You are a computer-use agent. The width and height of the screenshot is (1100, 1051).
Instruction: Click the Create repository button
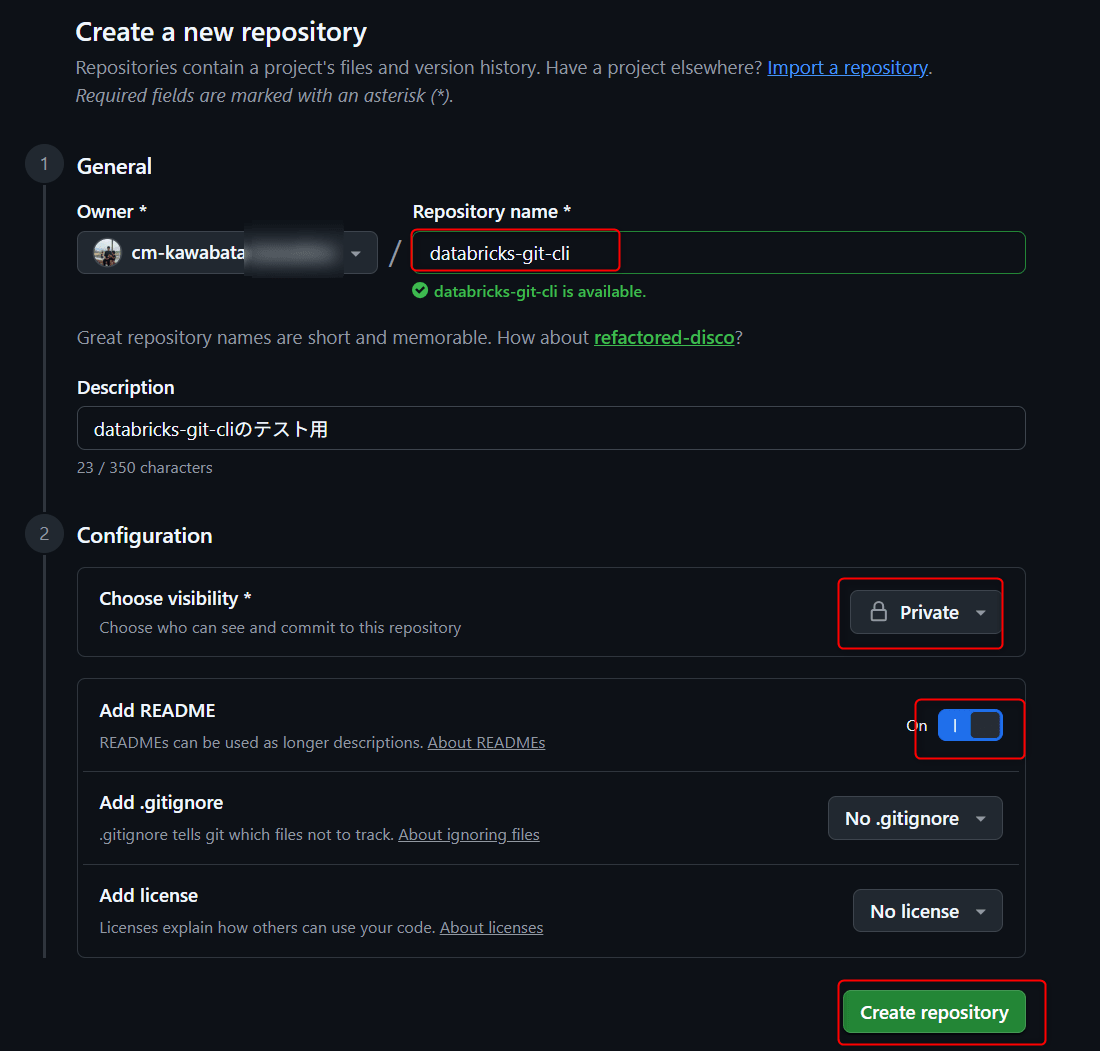tap(934, 1012)
